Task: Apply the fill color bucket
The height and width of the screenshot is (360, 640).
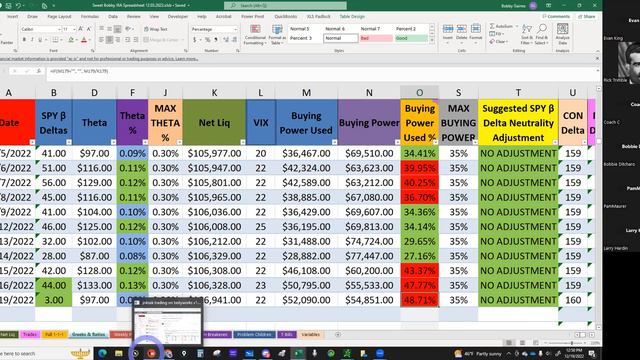Action: 71,40
